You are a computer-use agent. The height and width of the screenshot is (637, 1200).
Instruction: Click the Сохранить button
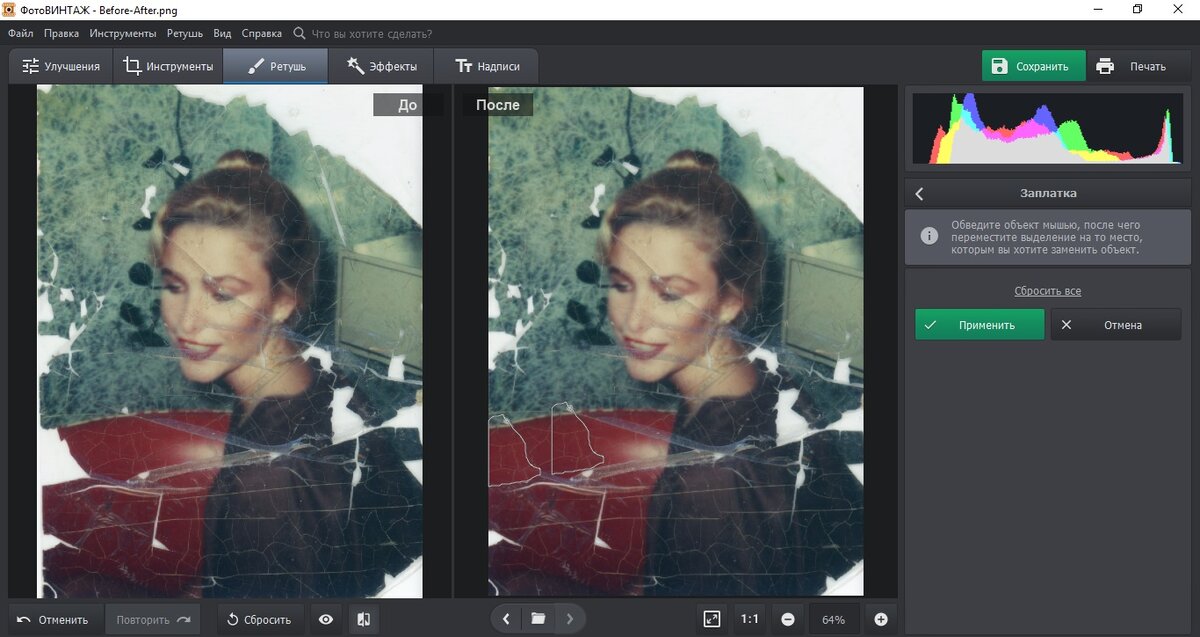(1033, 67)
